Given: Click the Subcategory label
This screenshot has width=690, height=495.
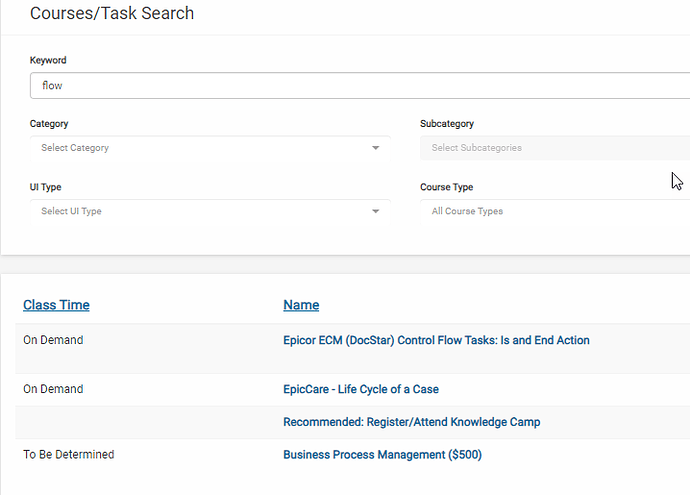Looking at the screenshot, I should click(447, 124).
